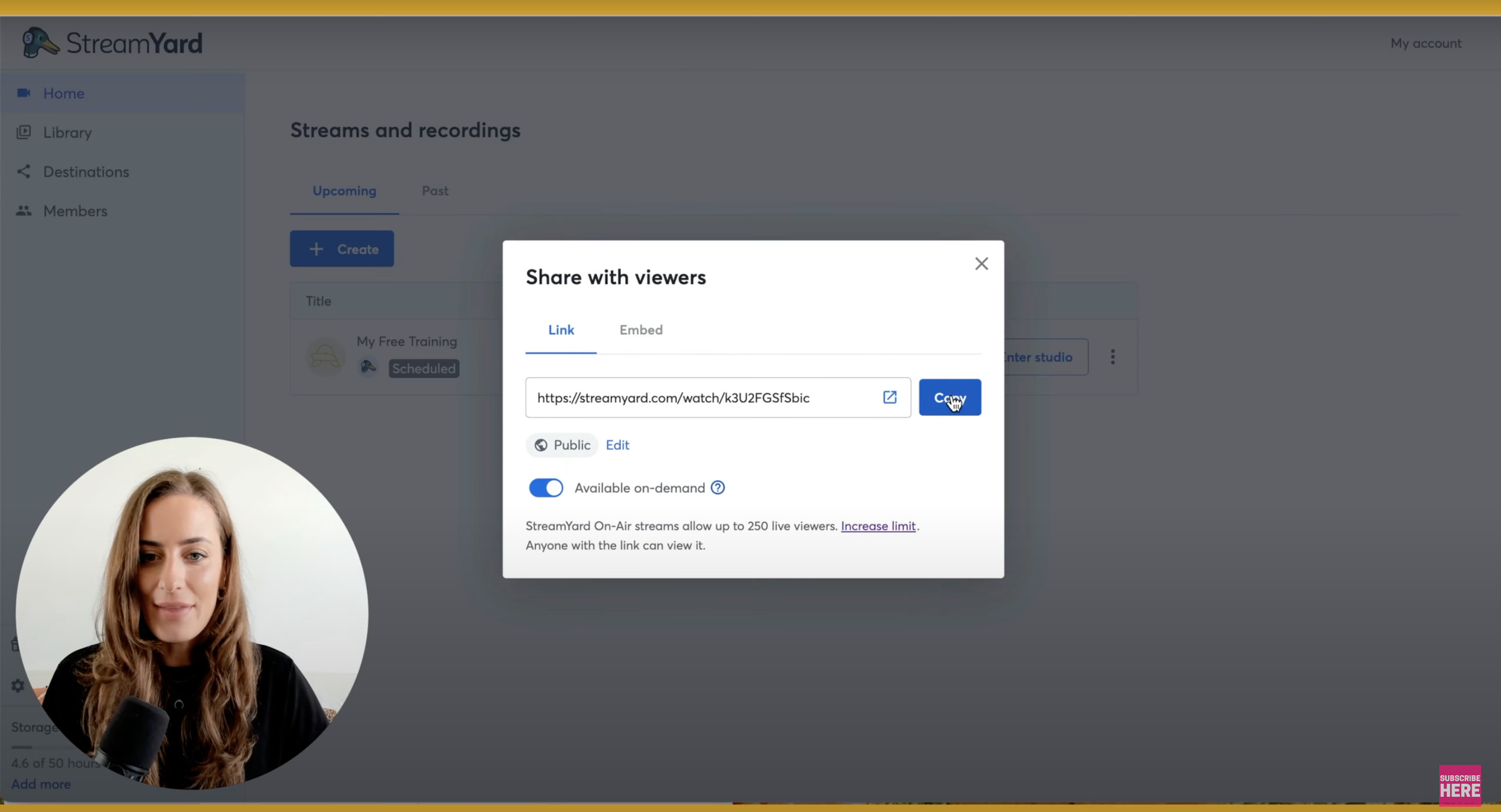The height and width of the screenshot is (812, 1501).
Task: Click the Members people icon
Action: (x=23, y=211)
